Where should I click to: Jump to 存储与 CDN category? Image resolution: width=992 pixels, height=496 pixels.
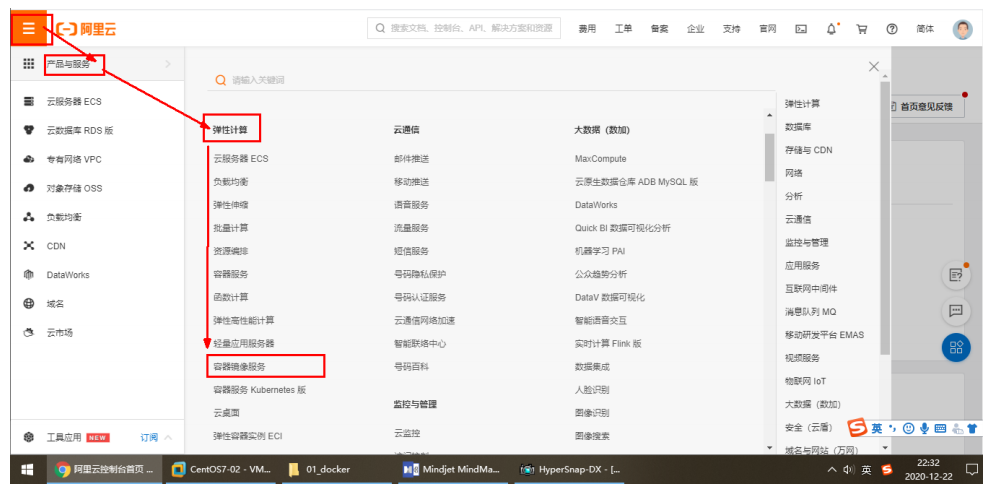pos(809,150)
